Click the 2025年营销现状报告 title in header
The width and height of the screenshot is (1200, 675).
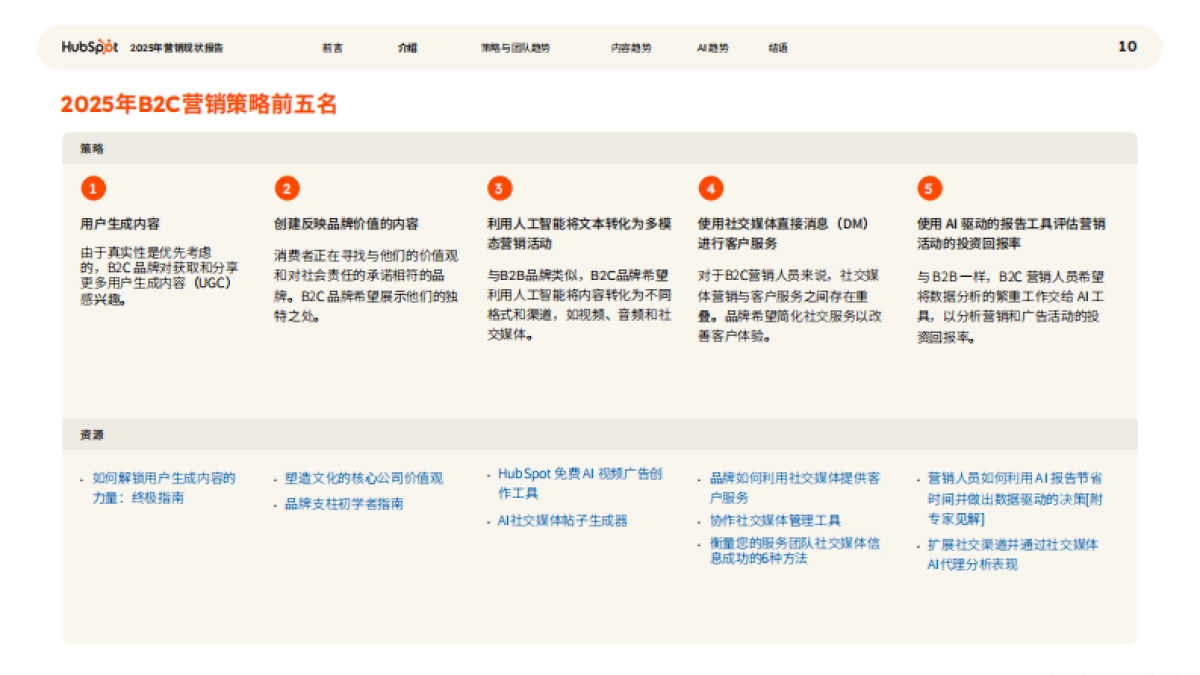(177, 48)
